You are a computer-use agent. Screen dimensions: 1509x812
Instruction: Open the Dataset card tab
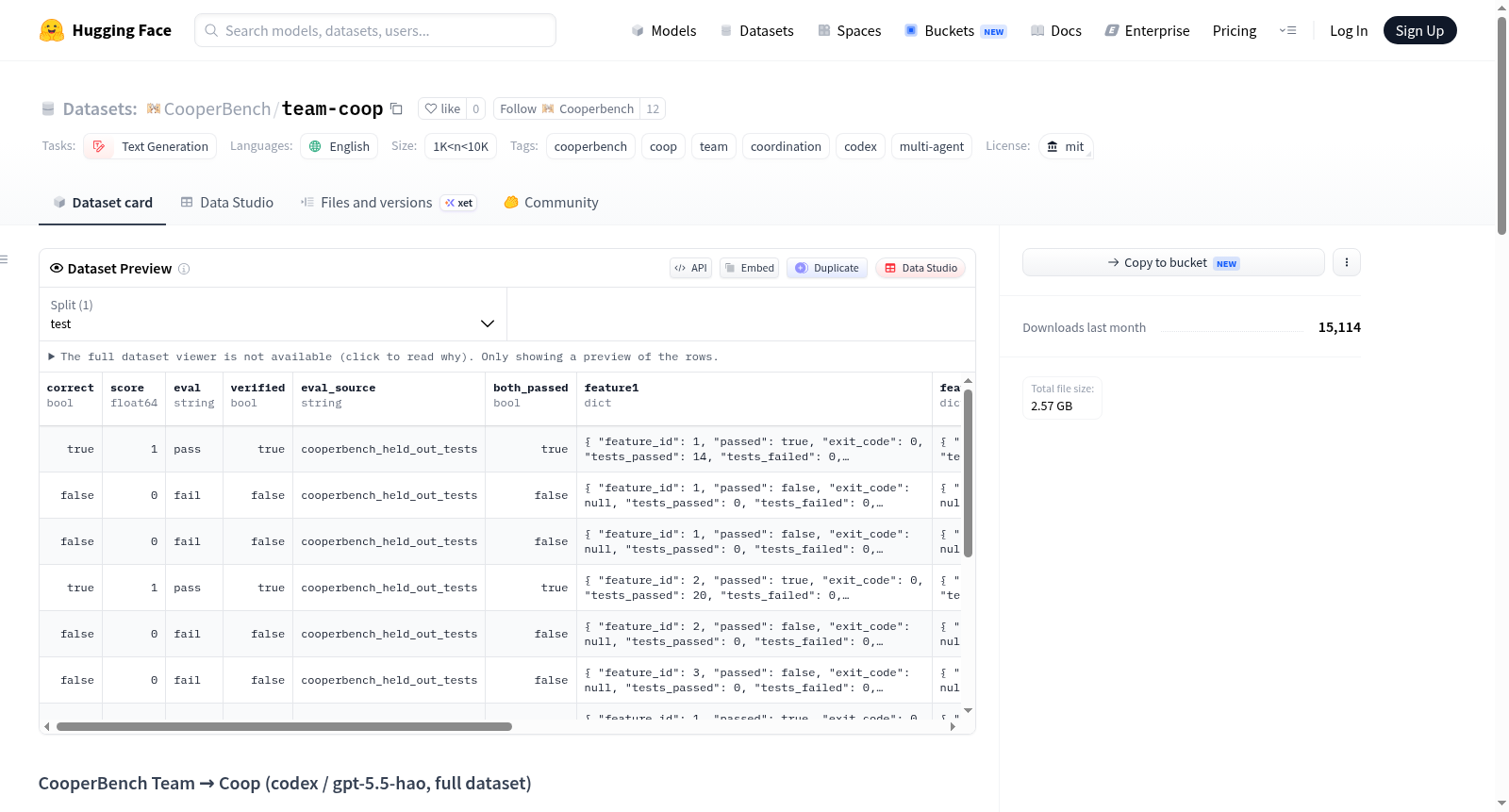click(x=102, y=202)
